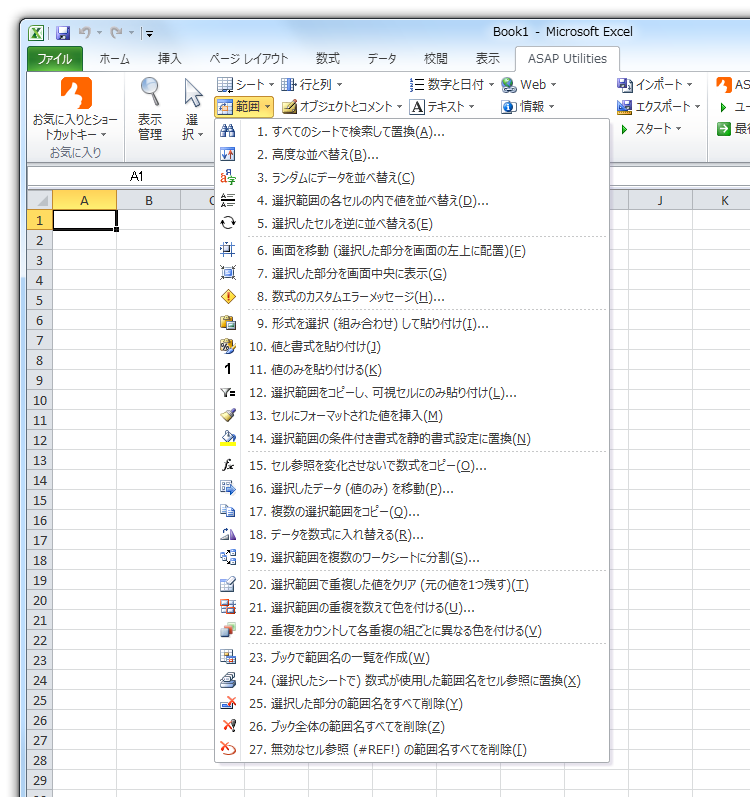Open the テキスト dropdown

coord(442,107)
